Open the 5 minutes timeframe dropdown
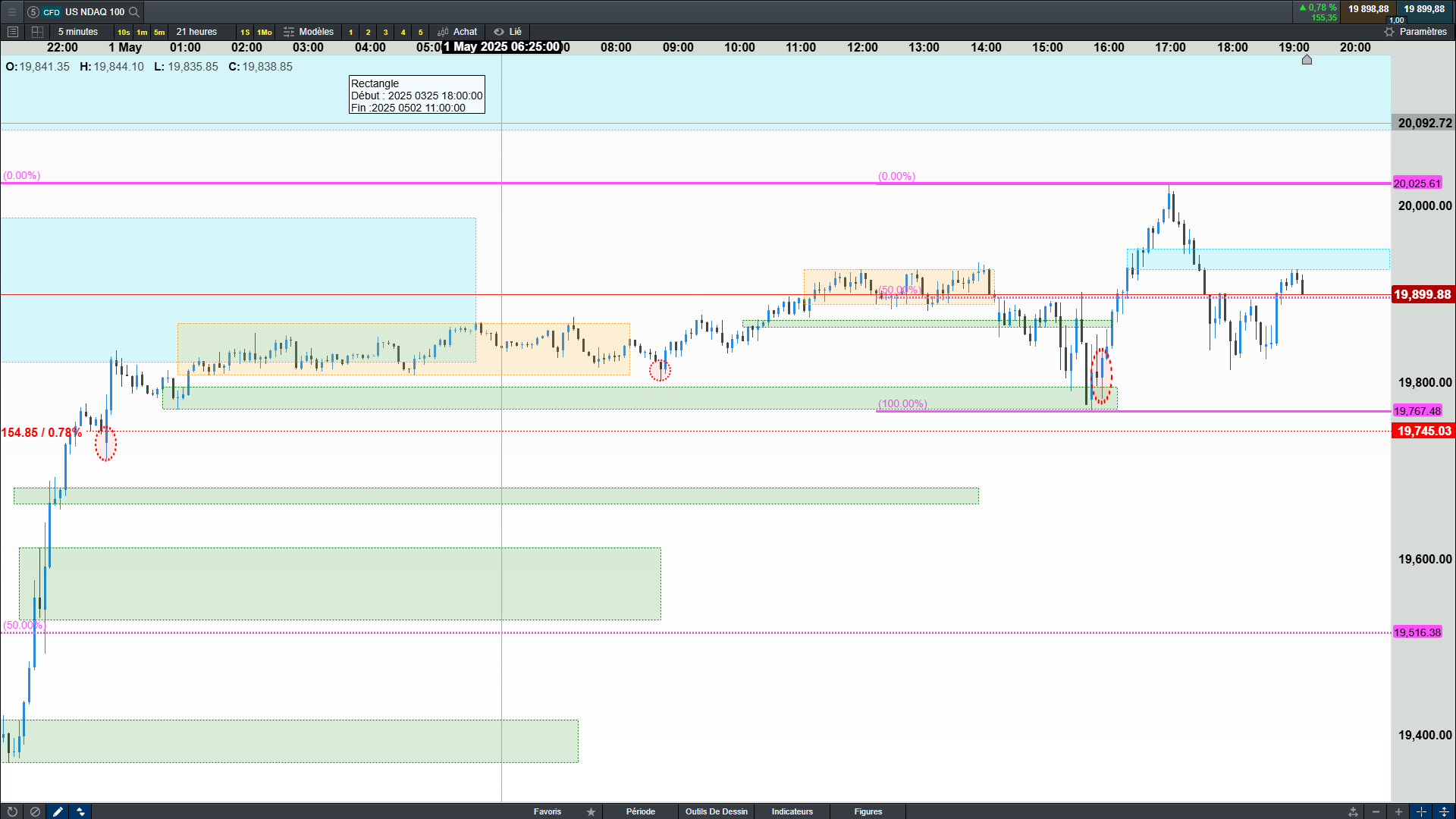Image resolution: width=1456 pixels, height=819 pixels. click(78, 32)
